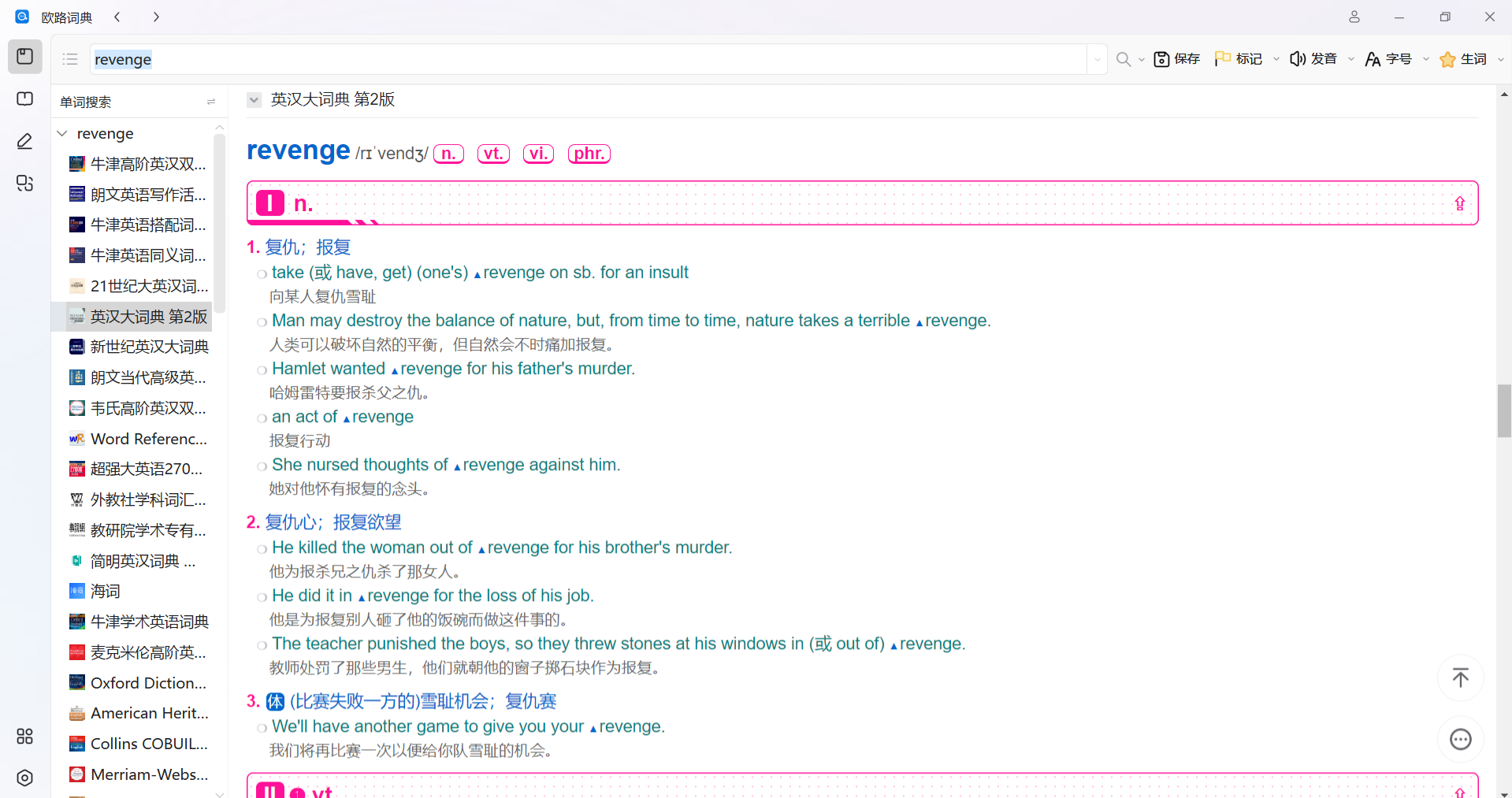Click the main content vertical scrollbar thumb
This screenshot has height=798, width=1512.
(1504, 410)
